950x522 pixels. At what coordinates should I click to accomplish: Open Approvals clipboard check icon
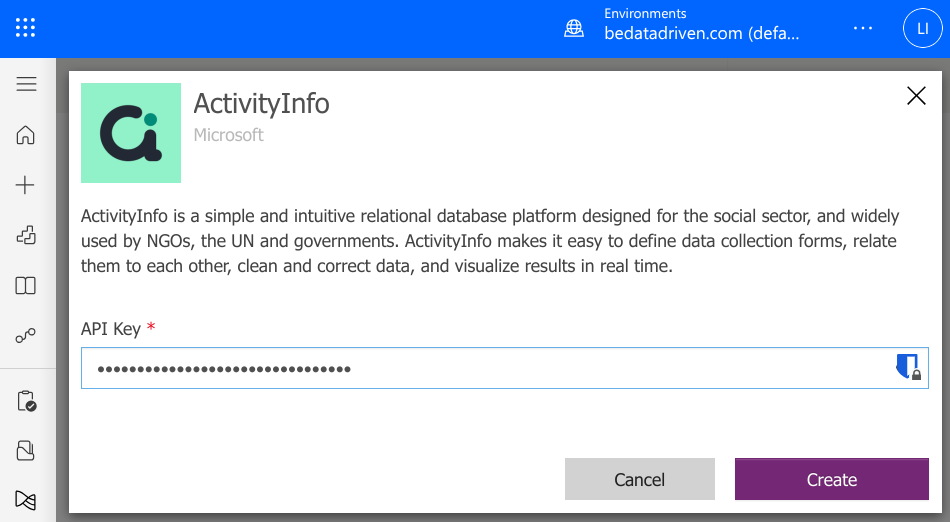click(x=26, y=401)
